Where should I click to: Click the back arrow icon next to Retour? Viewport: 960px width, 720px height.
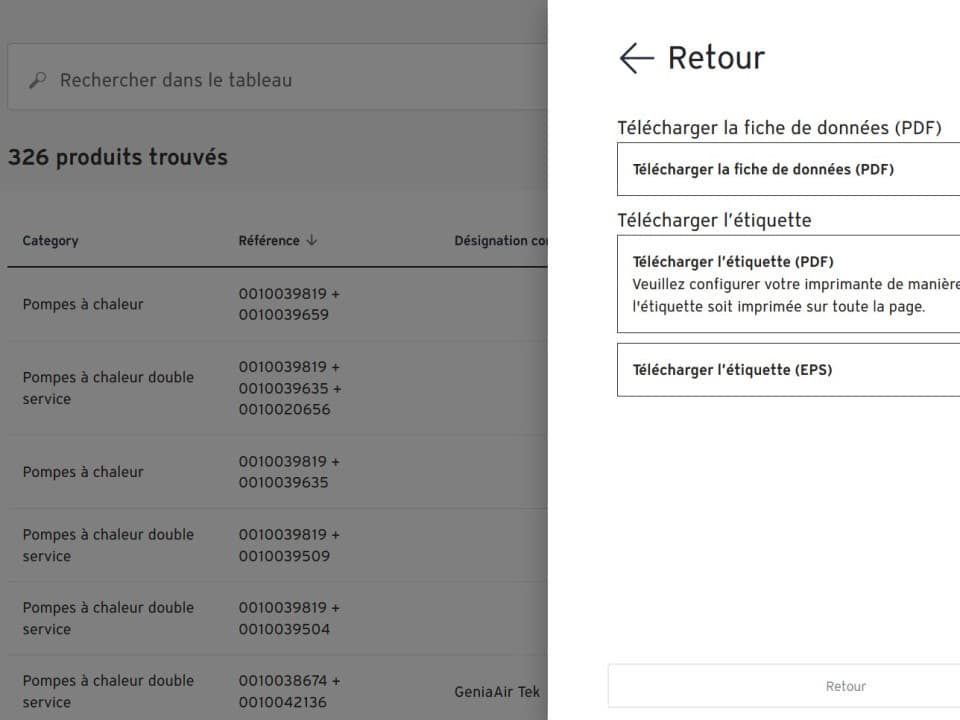[636, 58]
